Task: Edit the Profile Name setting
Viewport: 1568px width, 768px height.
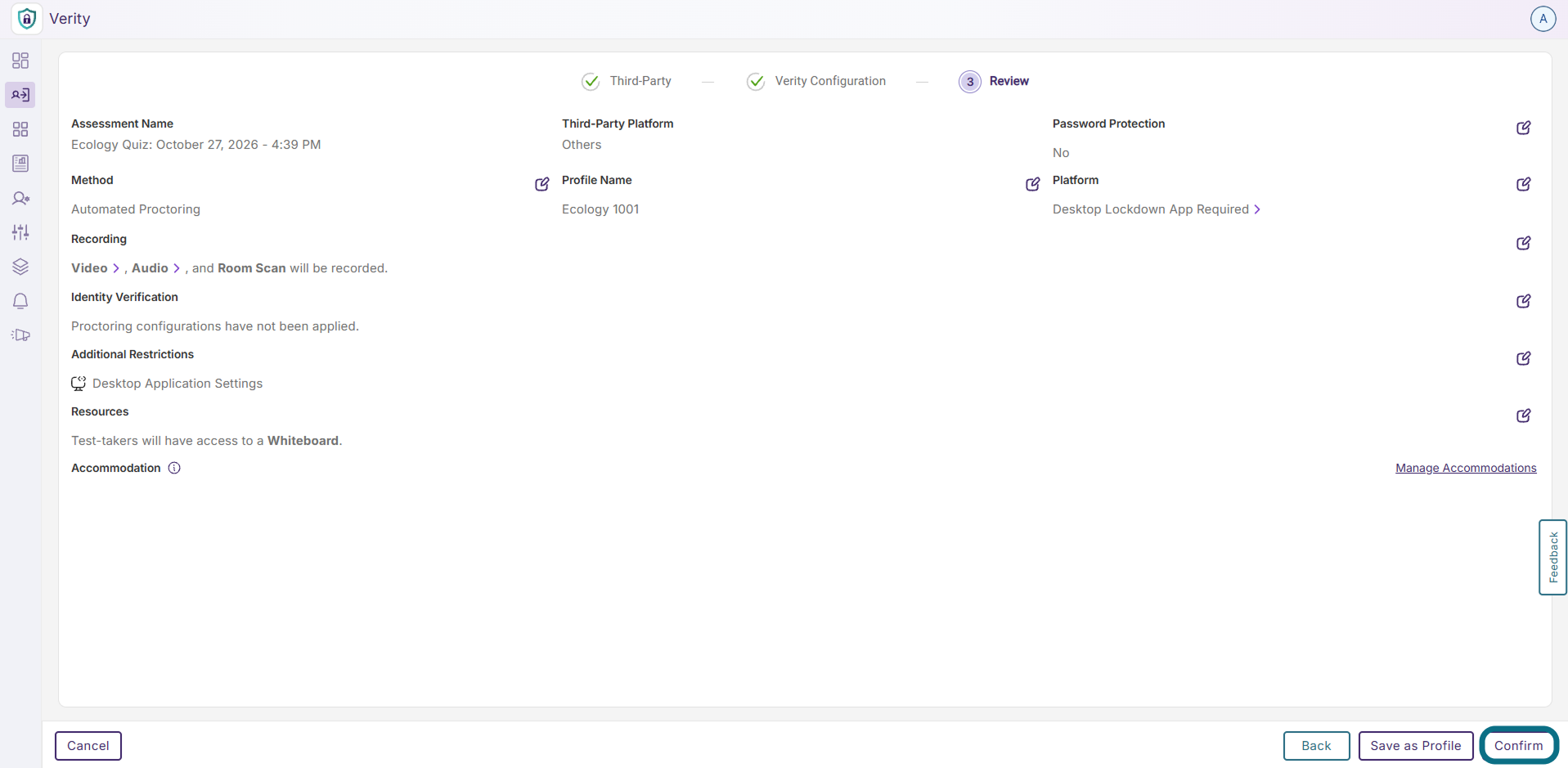Action: [x=1033, y=184]
